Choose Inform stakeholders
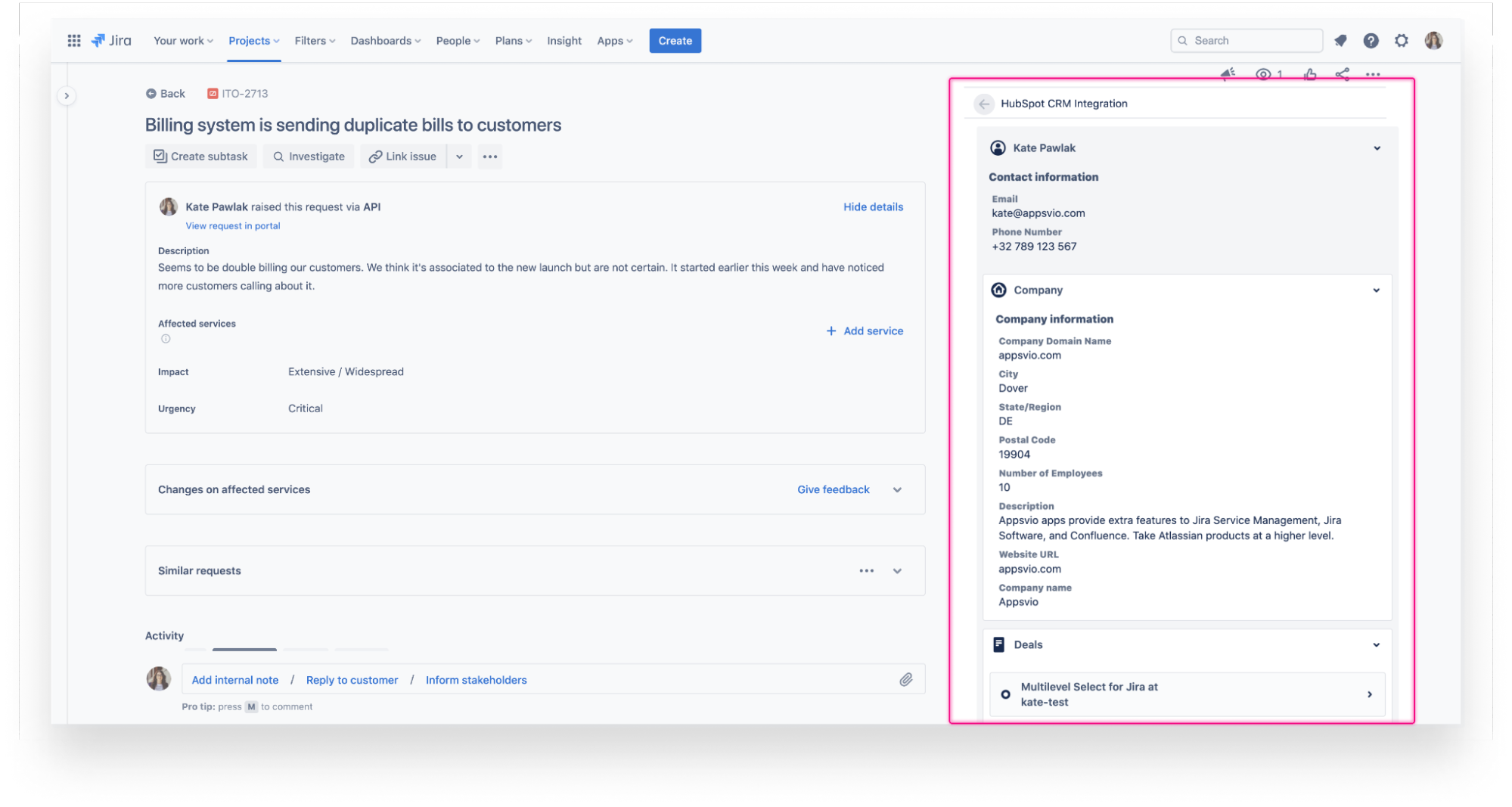This screenshot has height=807, width=1512. point(476,681)
